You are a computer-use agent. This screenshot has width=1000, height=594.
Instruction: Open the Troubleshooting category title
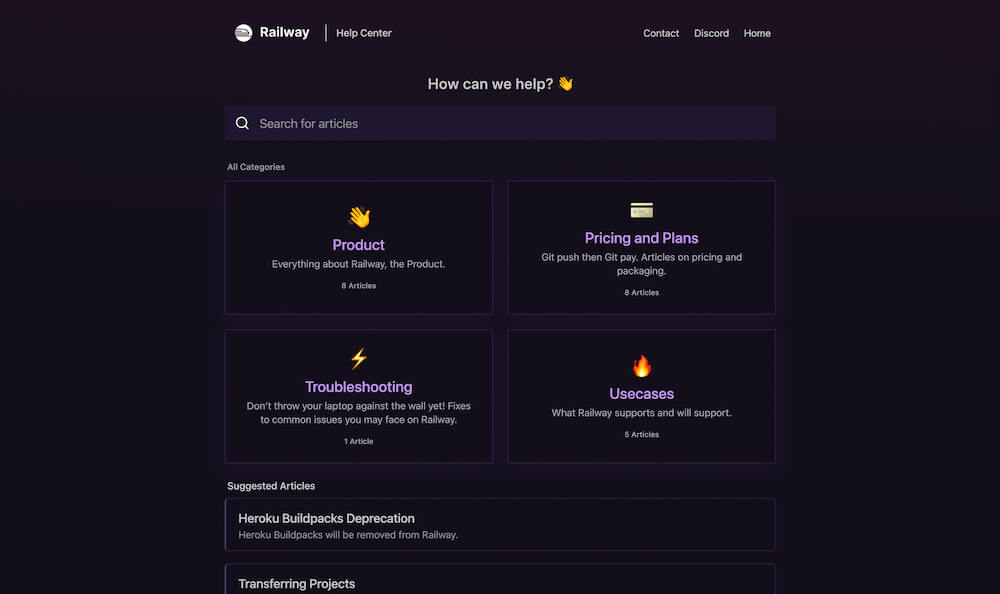coord(358,387)
